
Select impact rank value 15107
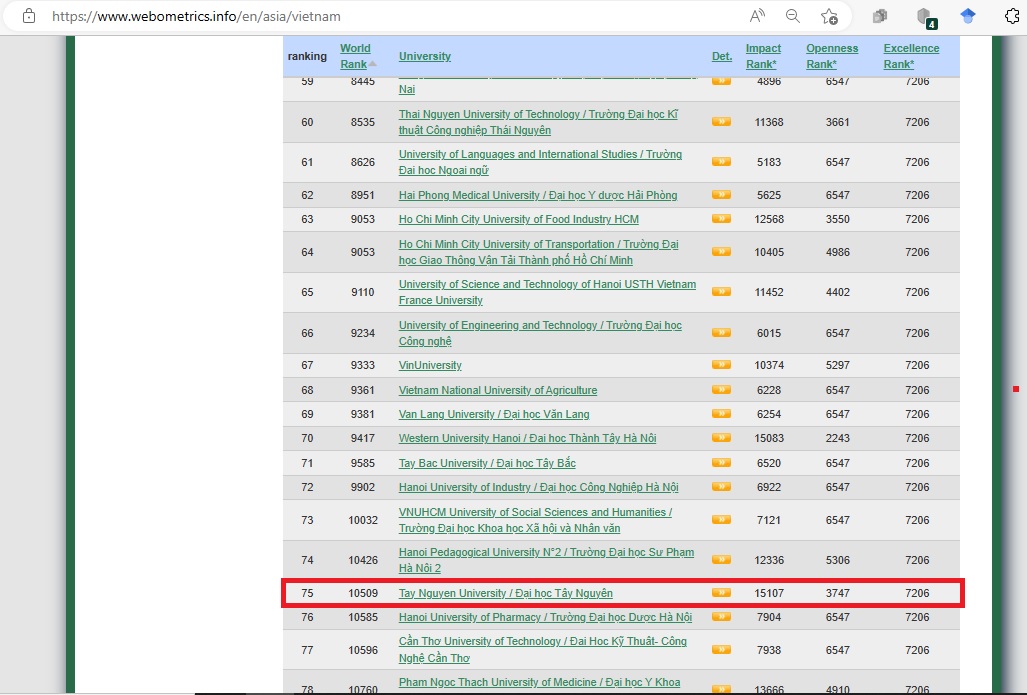click(x=769, y=593)
